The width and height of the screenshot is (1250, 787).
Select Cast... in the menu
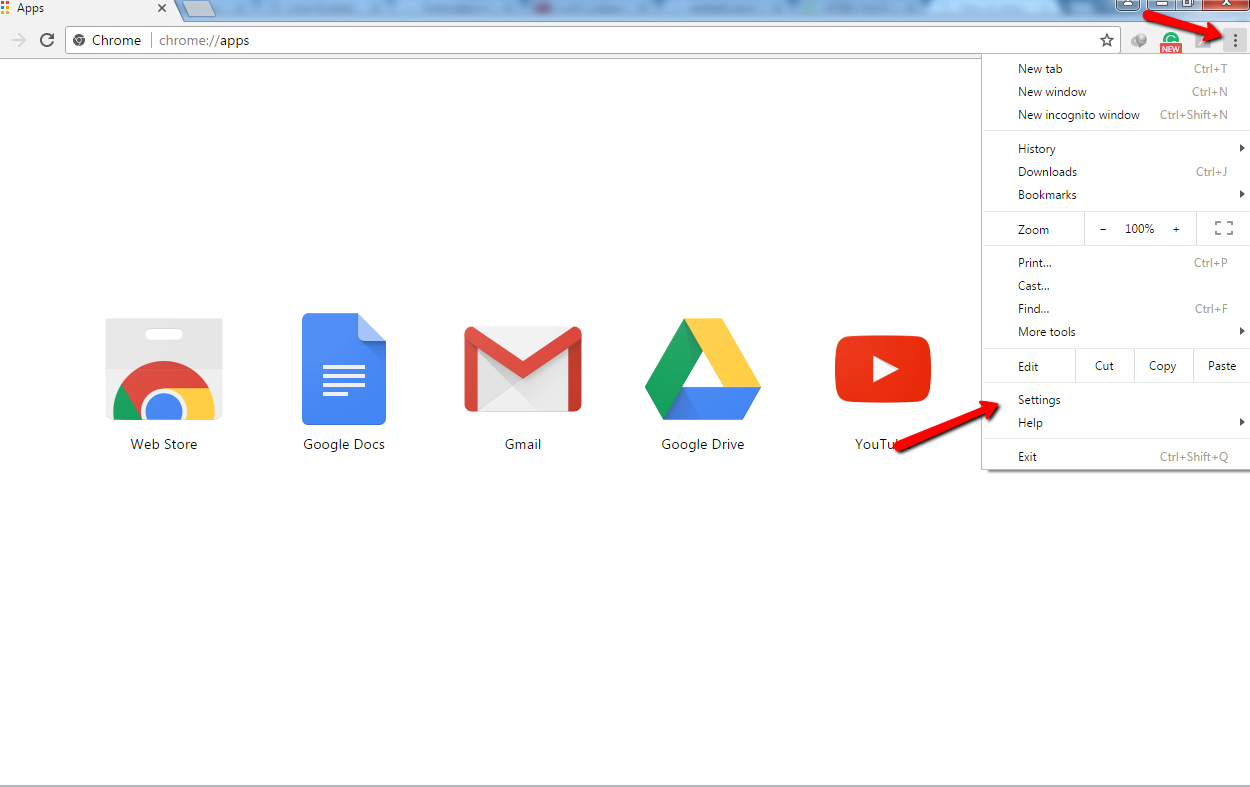(x=1116, y=286)
